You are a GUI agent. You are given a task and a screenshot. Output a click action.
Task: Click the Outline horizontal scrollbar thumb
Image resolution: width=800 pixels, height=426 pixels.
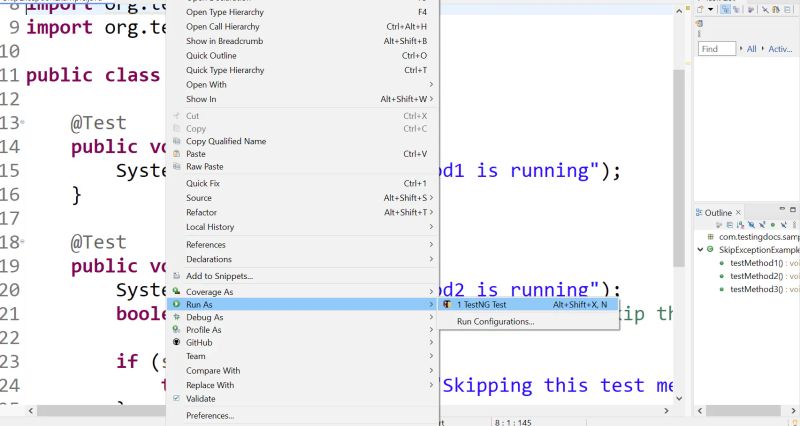pos(743,411)
